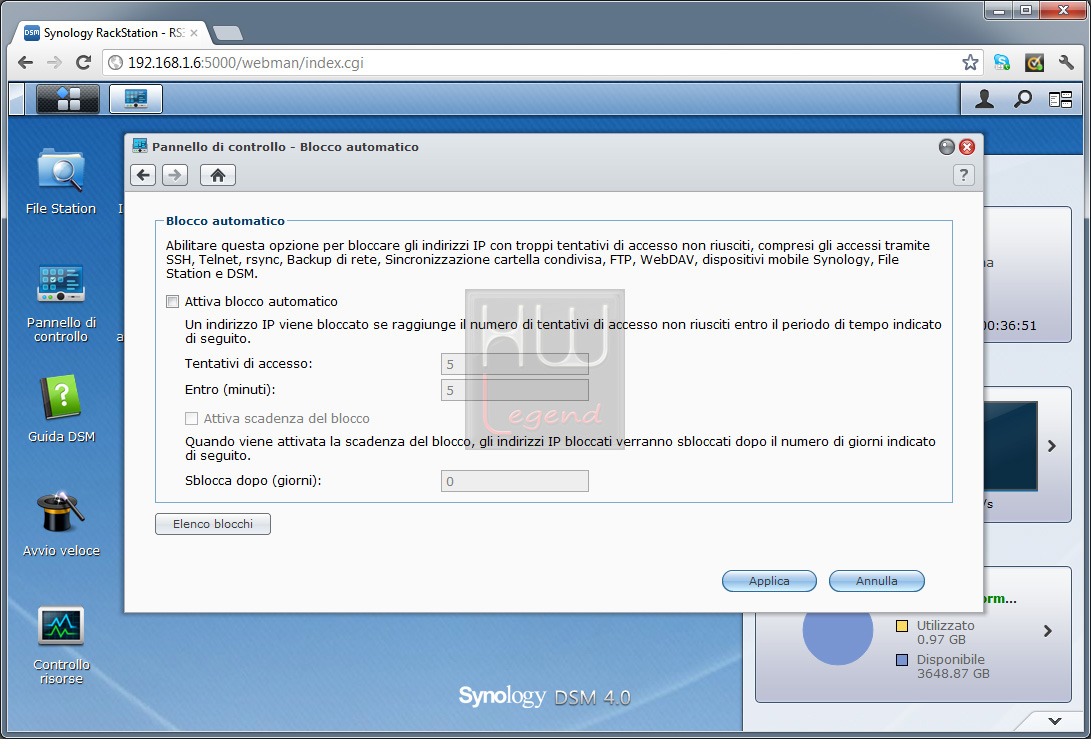Click the Applica button
1091x739 pixels.
point(770,581)
